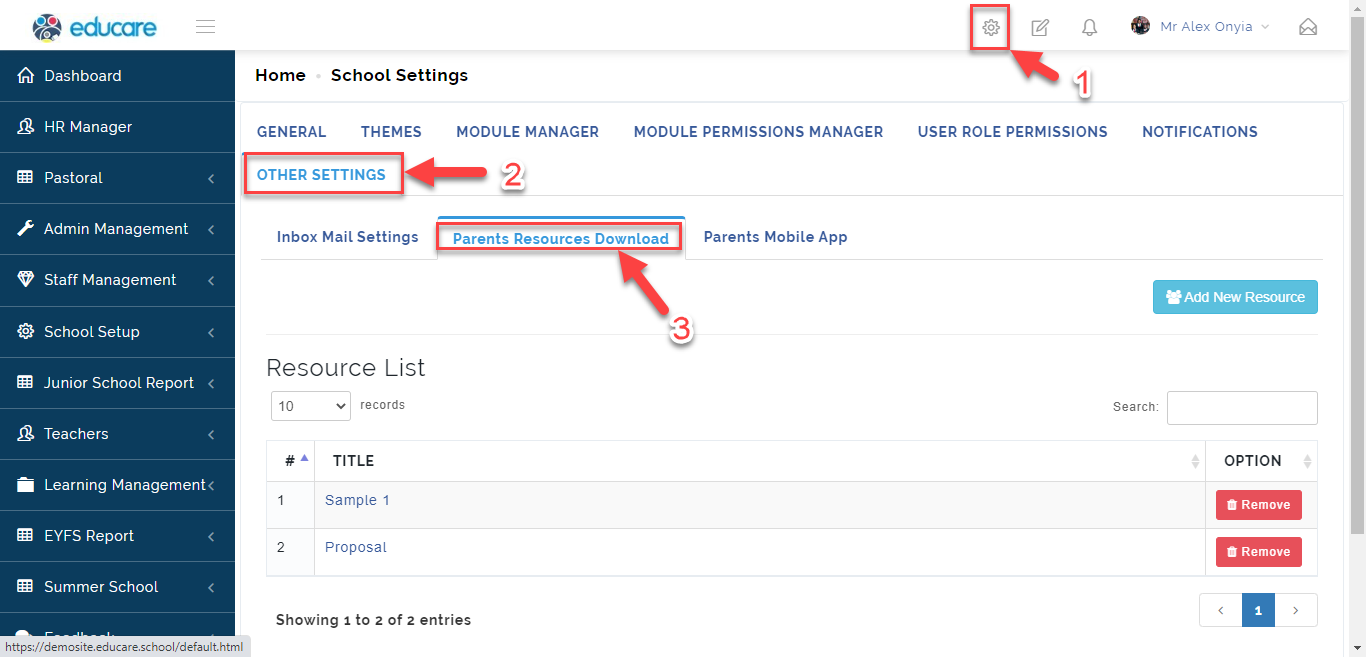
Task: Open Dashboard in sidebar
Action: pos(117,76)
